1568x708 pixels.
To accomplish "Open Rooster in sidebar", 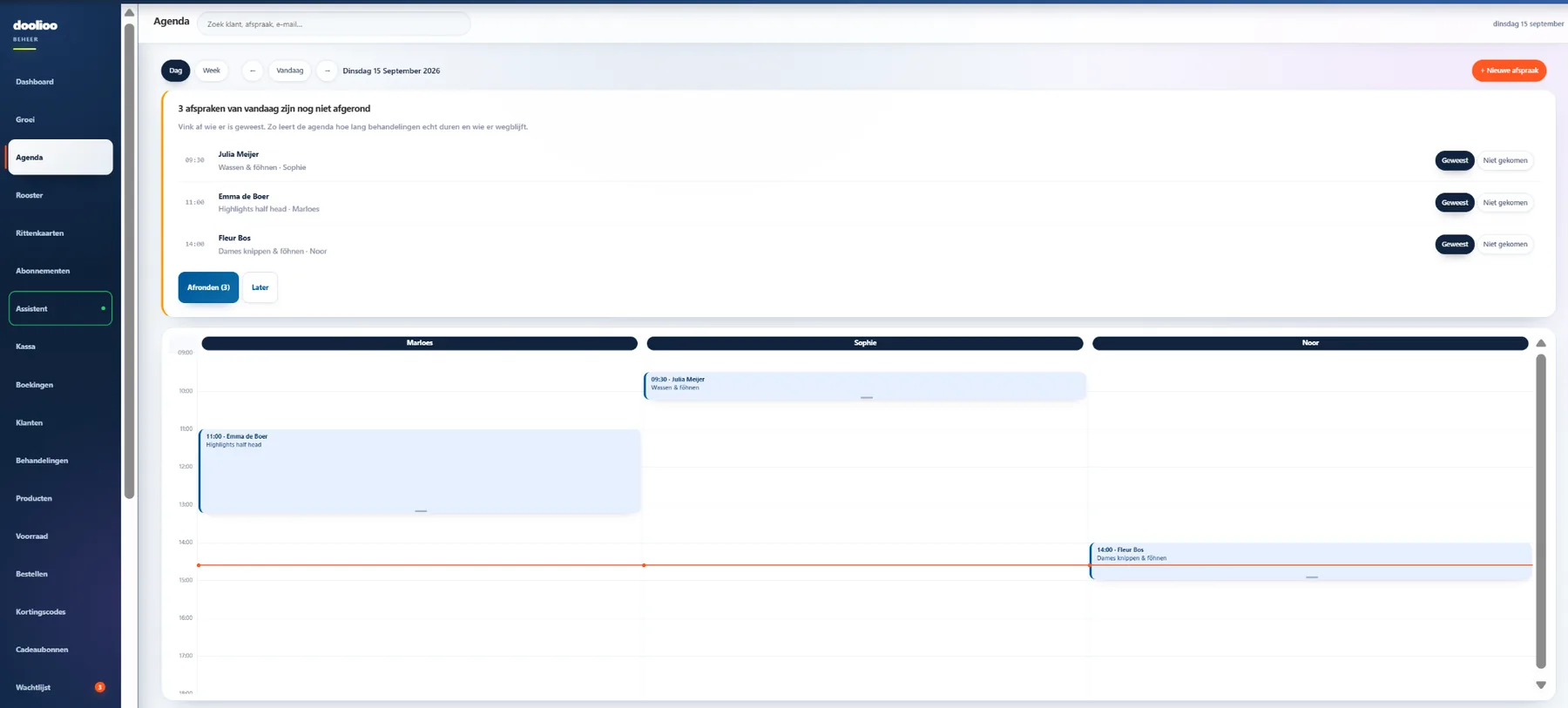I will coord(60,195).
